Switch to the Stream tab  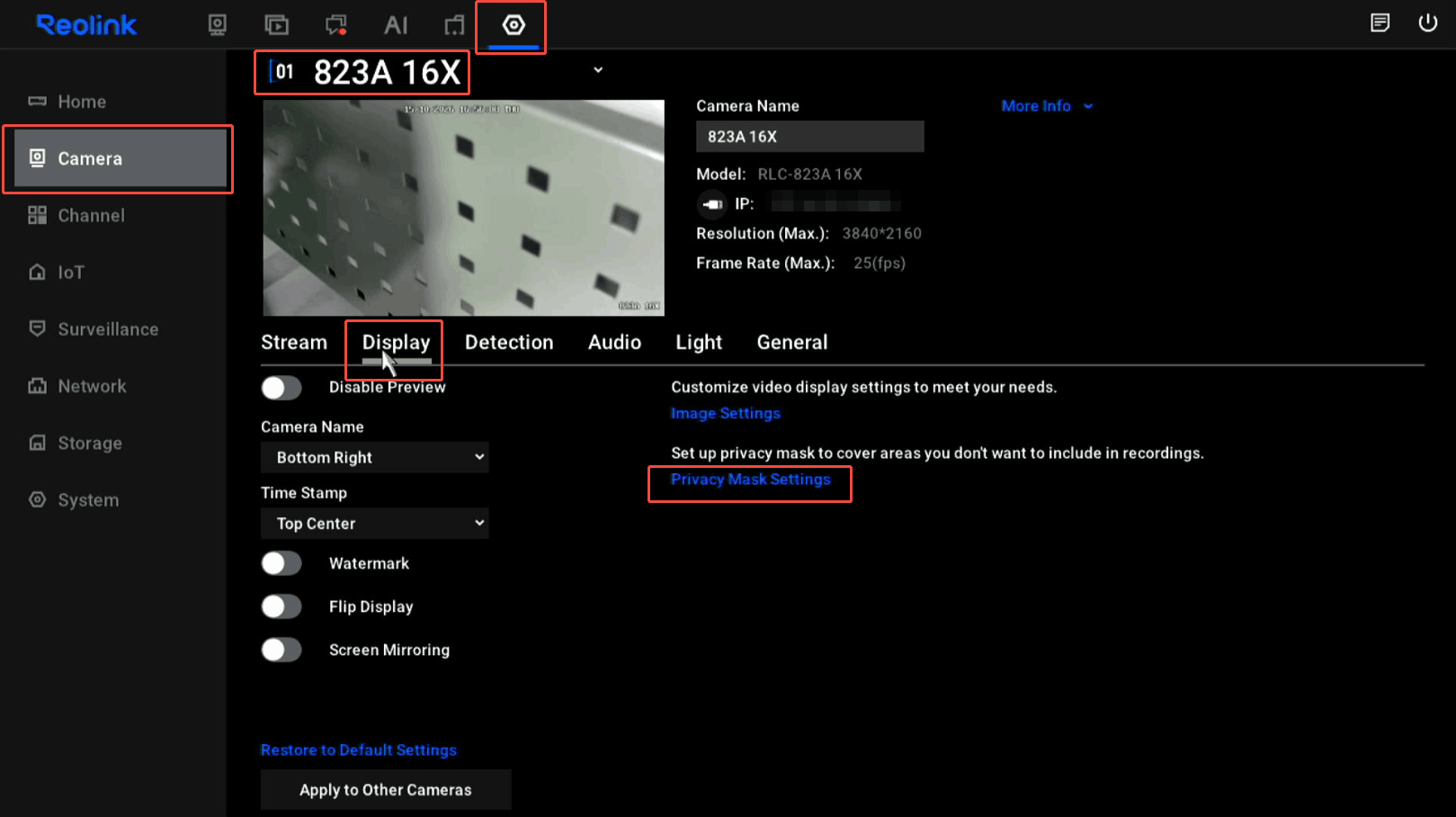point(294,343)
